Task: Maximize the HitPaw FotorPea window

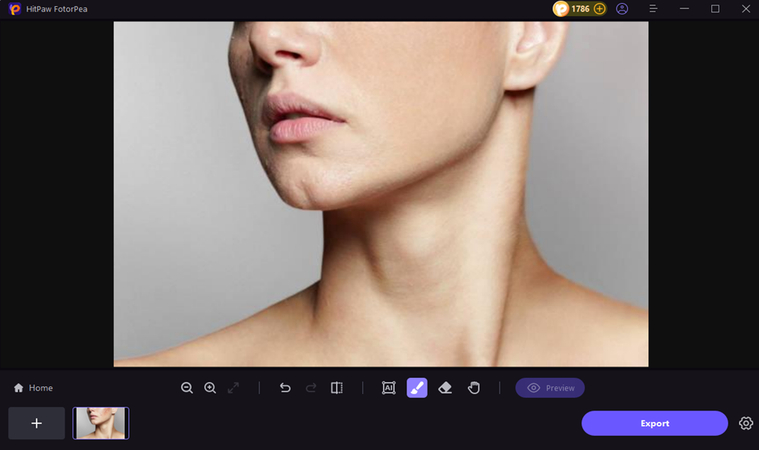Action: (x=715, y=9)
